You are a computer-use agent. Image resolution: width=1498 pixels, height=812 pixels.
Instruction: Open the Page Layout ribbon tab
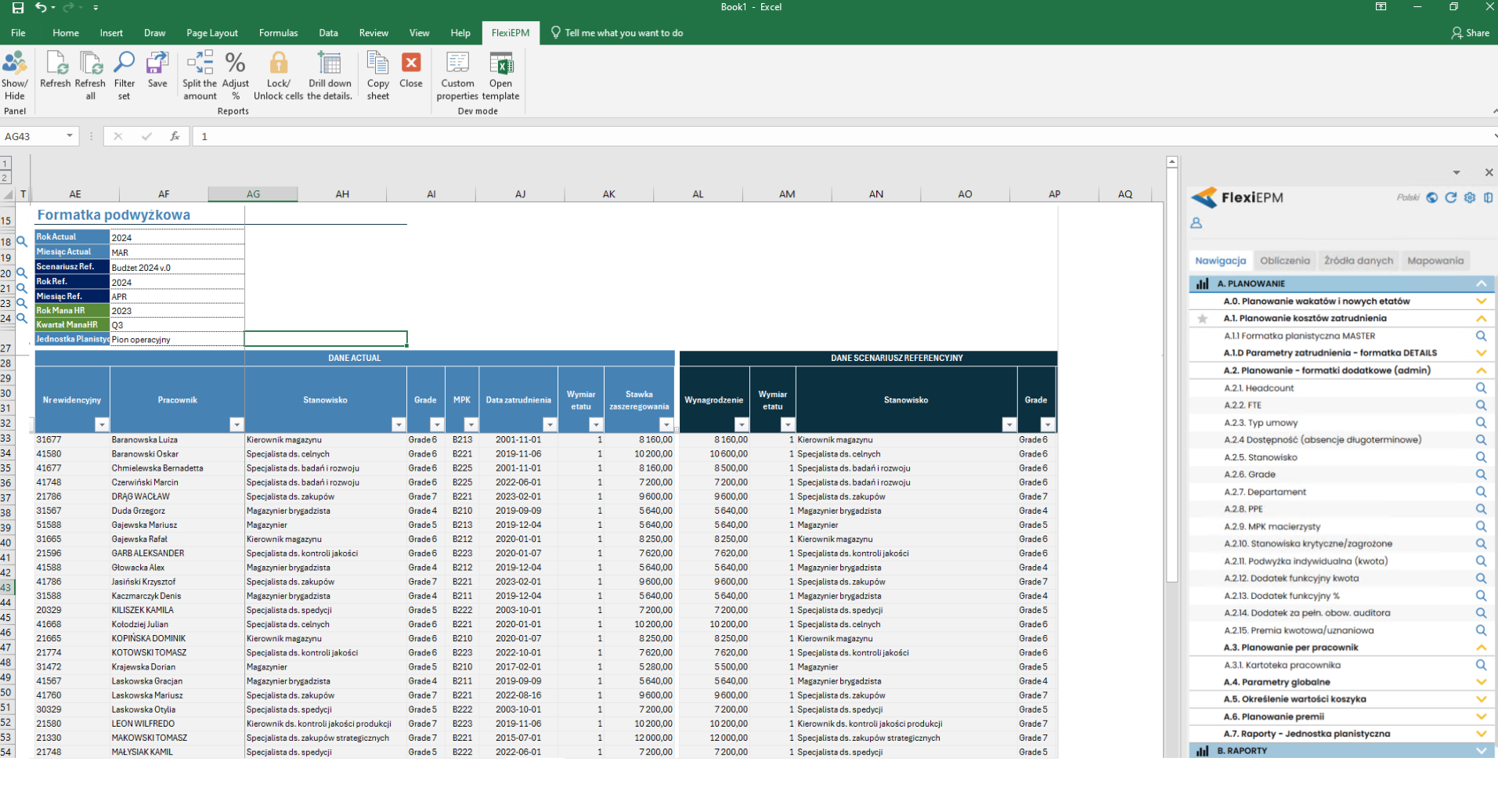tap(211, 33)
